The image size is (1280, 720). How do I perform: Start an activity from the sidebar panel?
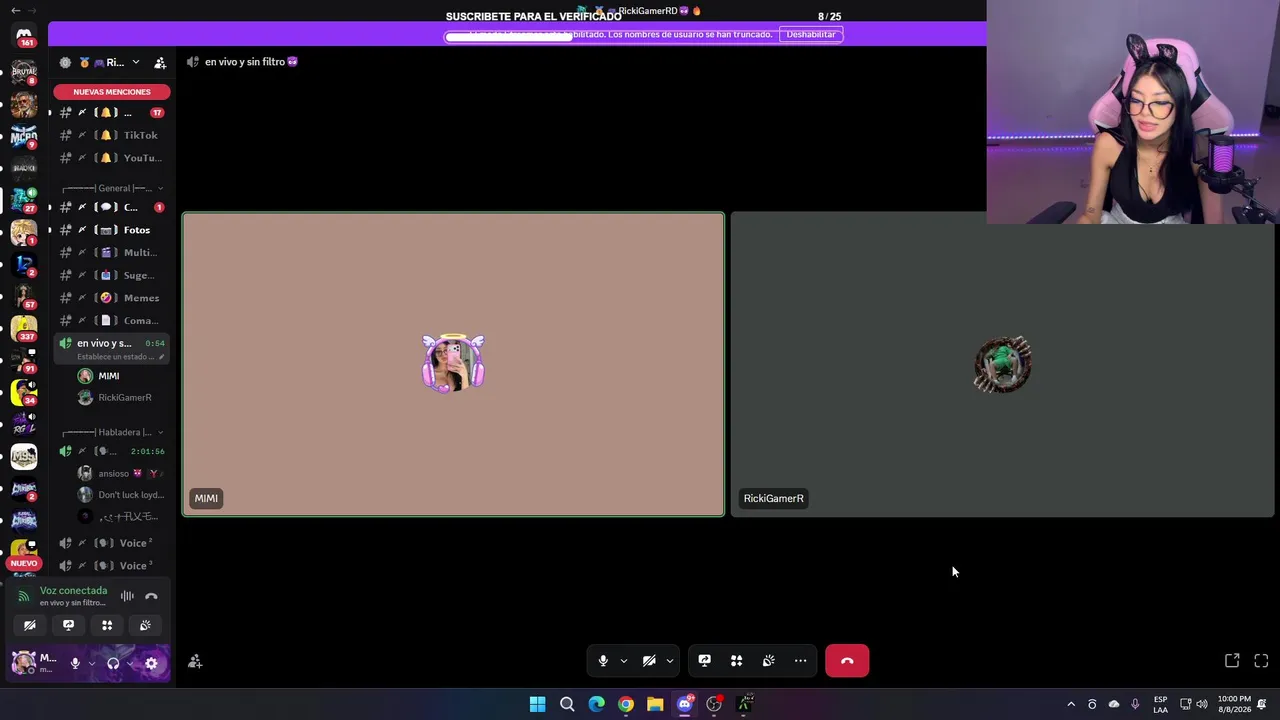point(107,625)
